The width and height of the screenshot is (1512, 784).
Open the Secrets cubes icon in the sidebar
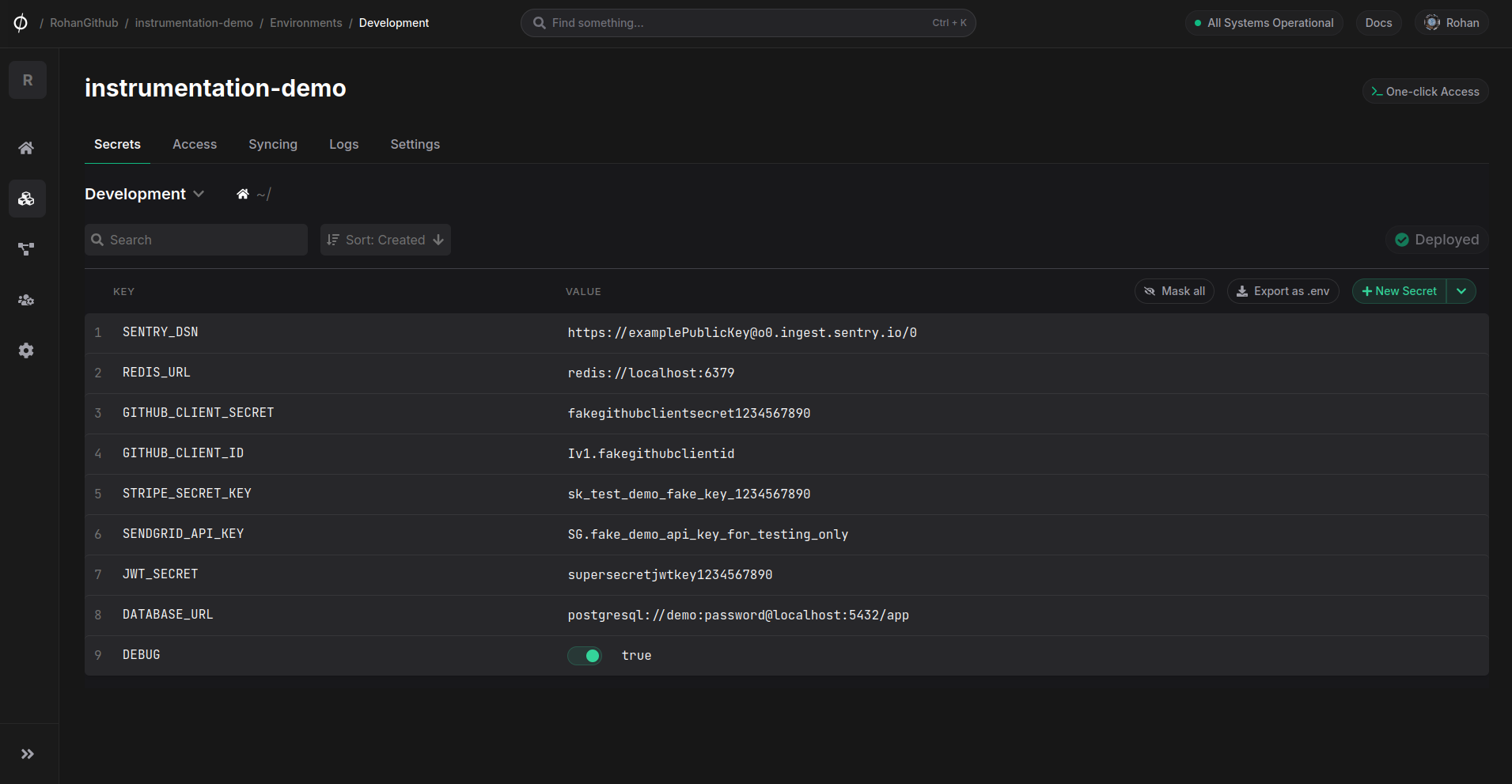click(26, 199)
